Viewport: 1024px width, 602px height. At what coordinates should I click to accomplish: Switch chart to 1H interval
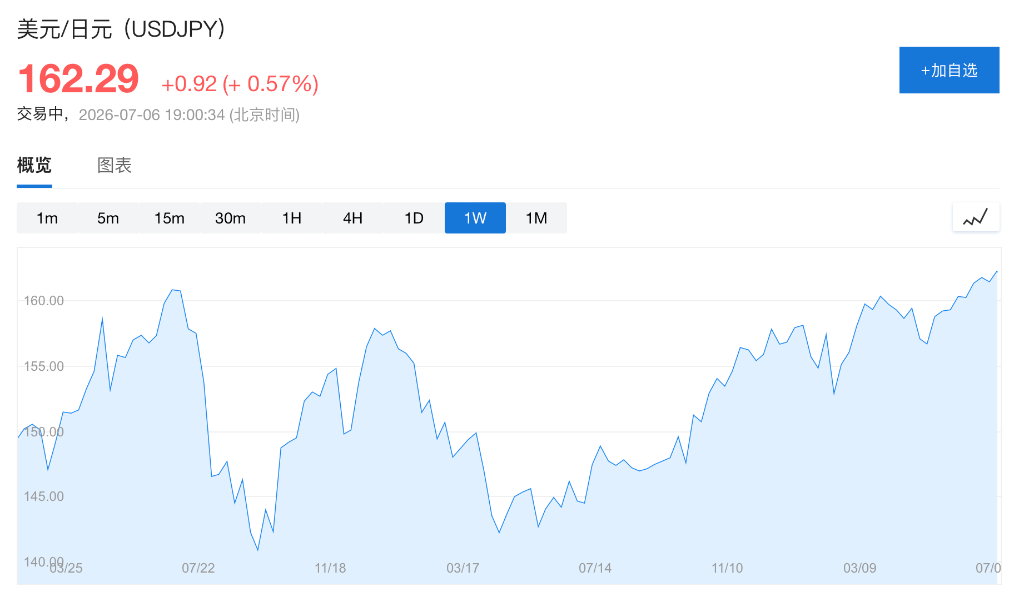(x=292, y=218)
